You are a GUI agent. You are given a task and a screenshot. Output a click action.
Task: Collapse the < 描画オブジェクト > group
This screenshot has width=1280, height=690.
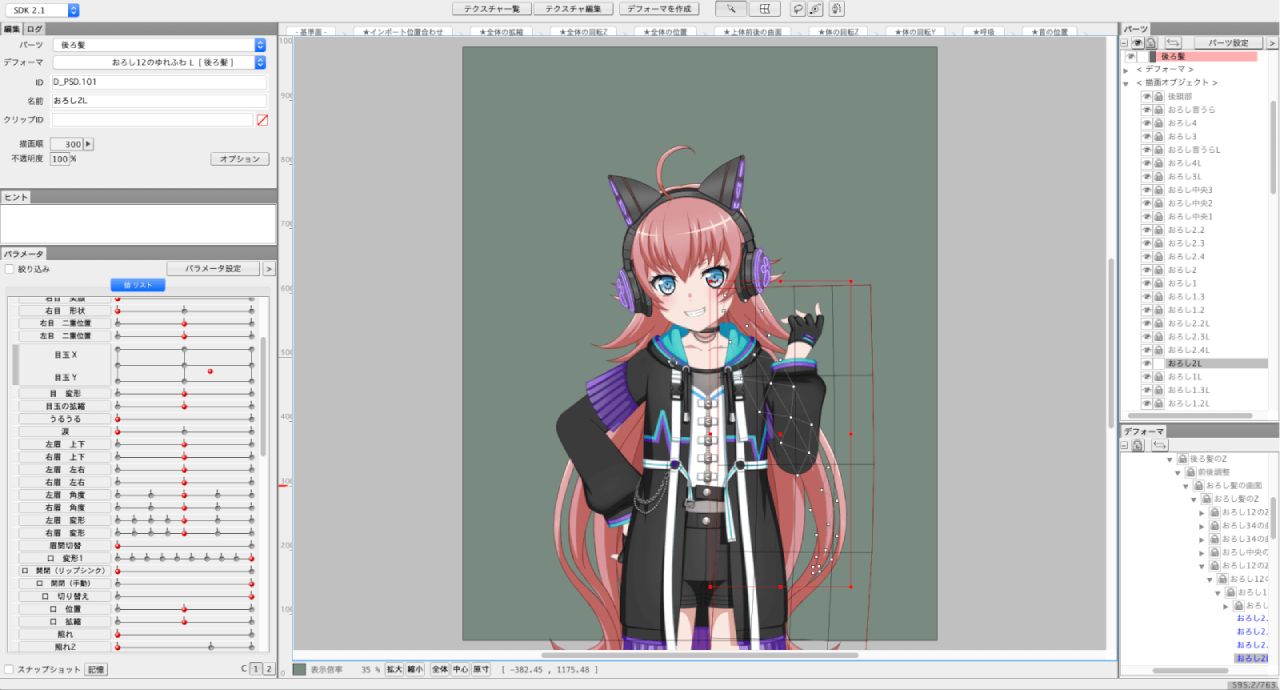click(x=1127, y=83)
